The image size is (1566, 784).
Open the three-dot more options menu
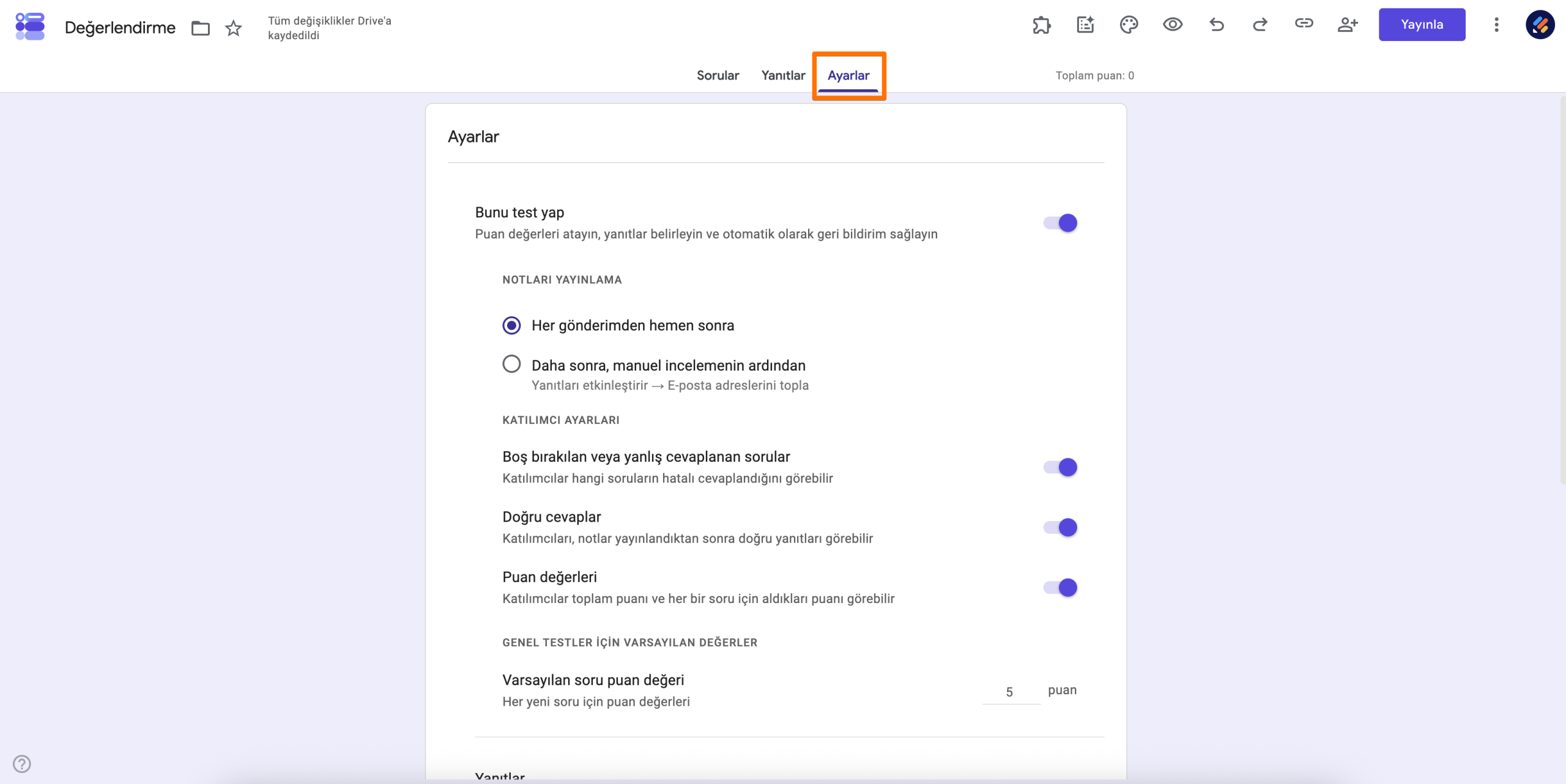click(x=1496, y=25)
